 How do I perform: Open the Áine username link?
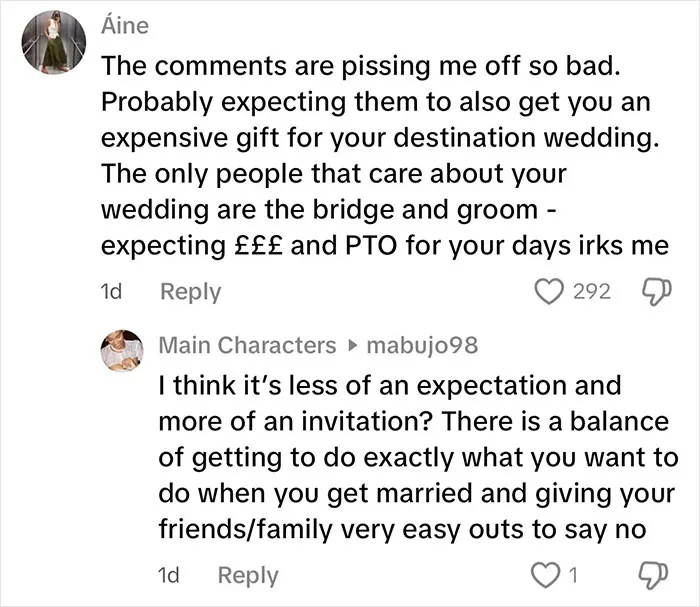pyautogui.click(x=125, y=25)
